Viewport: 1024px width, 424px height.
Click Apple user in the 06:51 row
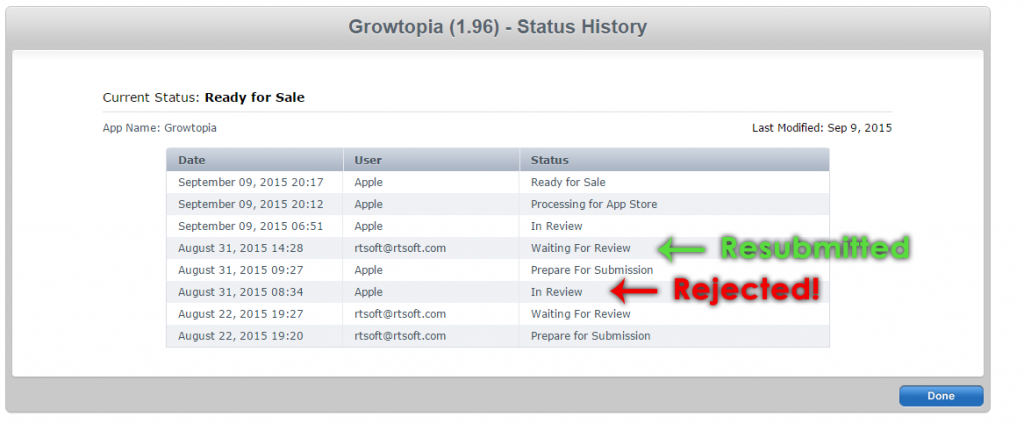click(x=368, y=226)
